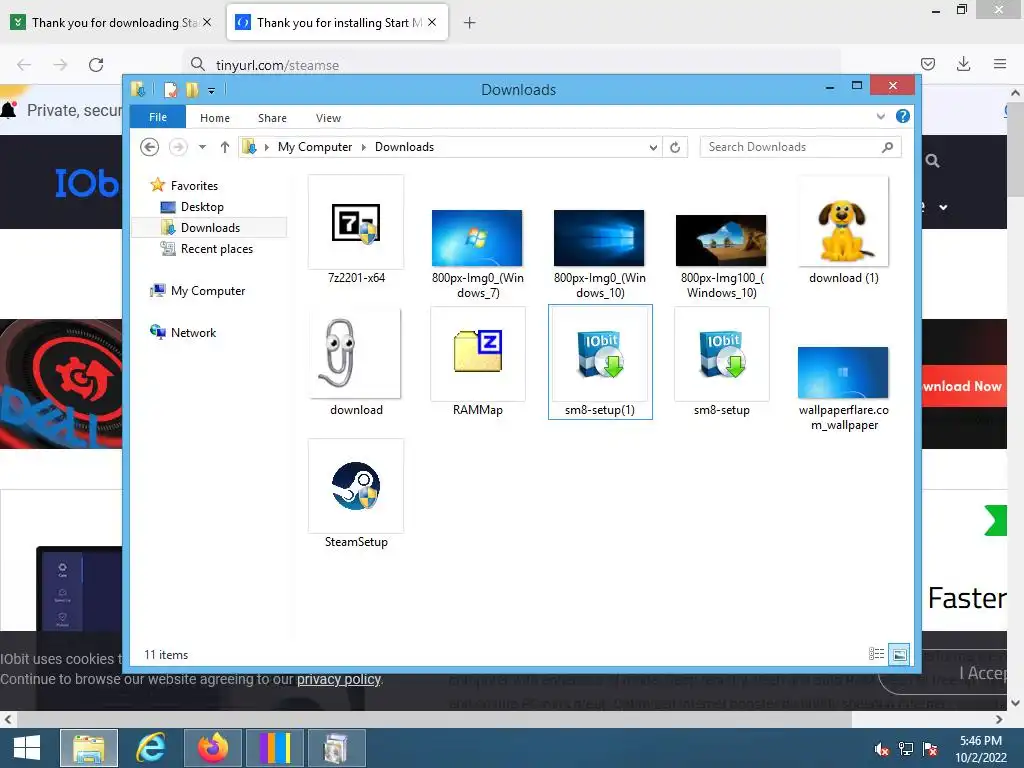Viewport: 1024px width, 768px height.
Task: Open the Home ribbon tab
Action: pyautogui.click(x=215, y=118)
